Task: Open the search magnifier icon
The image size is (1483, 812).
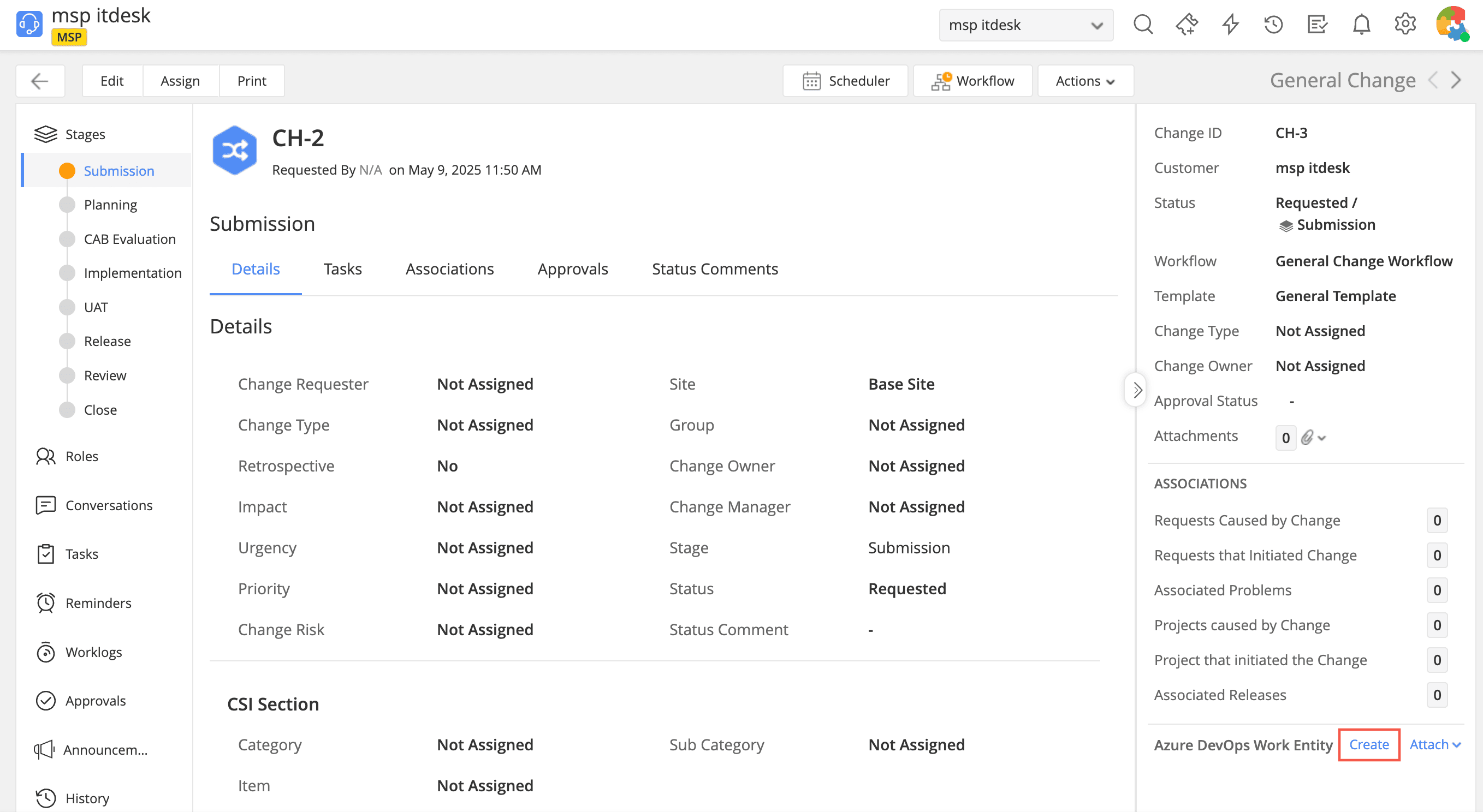Action: (1142, 25)
